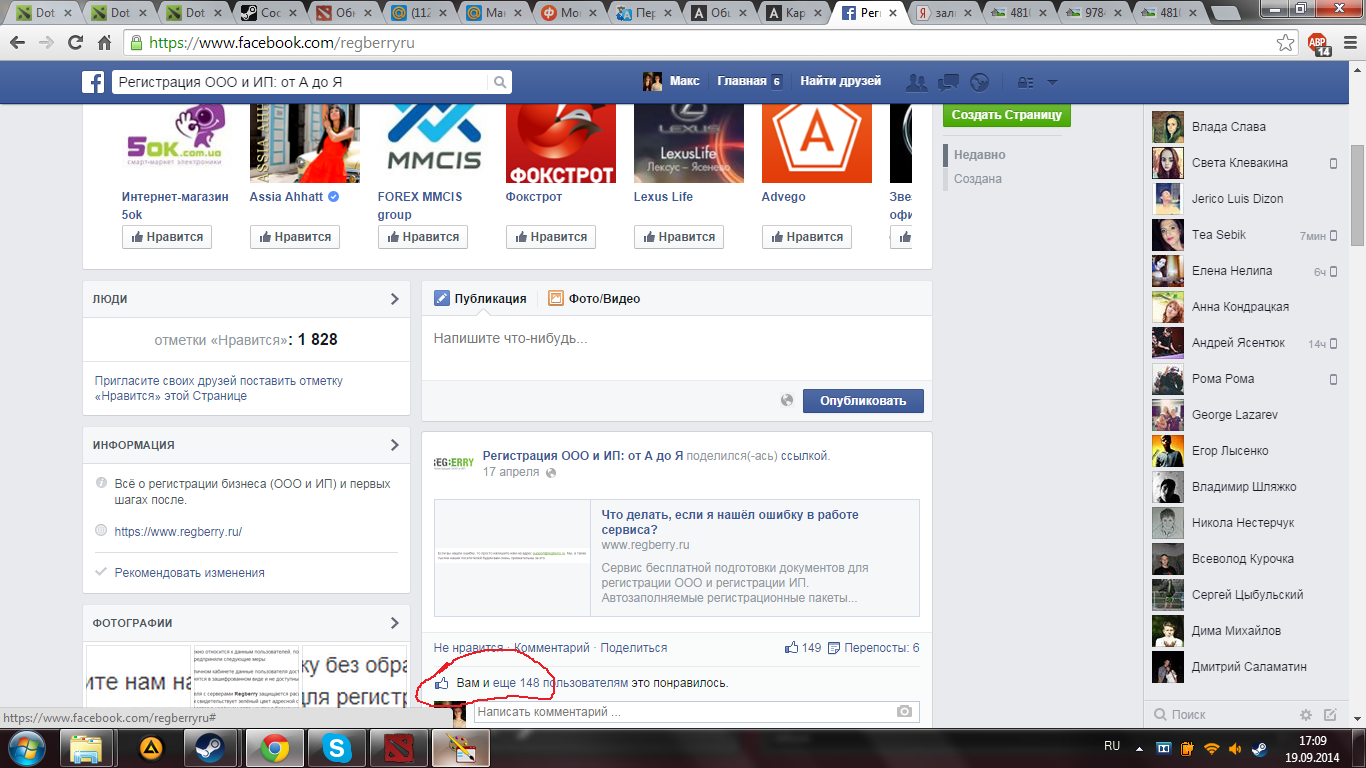Image resolution: width=1366 pixels, height=768 pixels.
Task: Switch to the Steam browser tab
Action: 268,14
